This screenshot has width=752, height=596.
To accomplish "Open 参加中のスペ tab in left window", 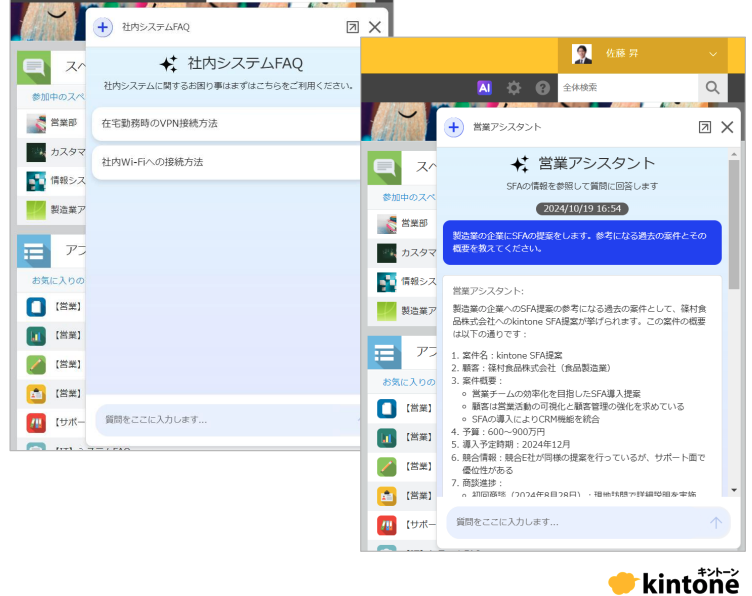I will [58, 97].
